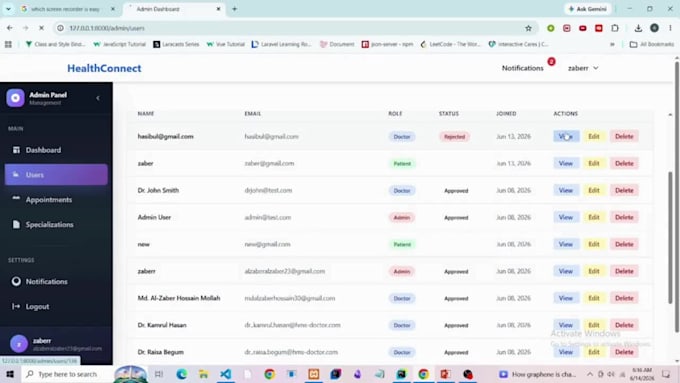Delete Dr. Kamrul Hasan's record
The height and width of the screenshot is (383, 680).
[x=624, y=325]
